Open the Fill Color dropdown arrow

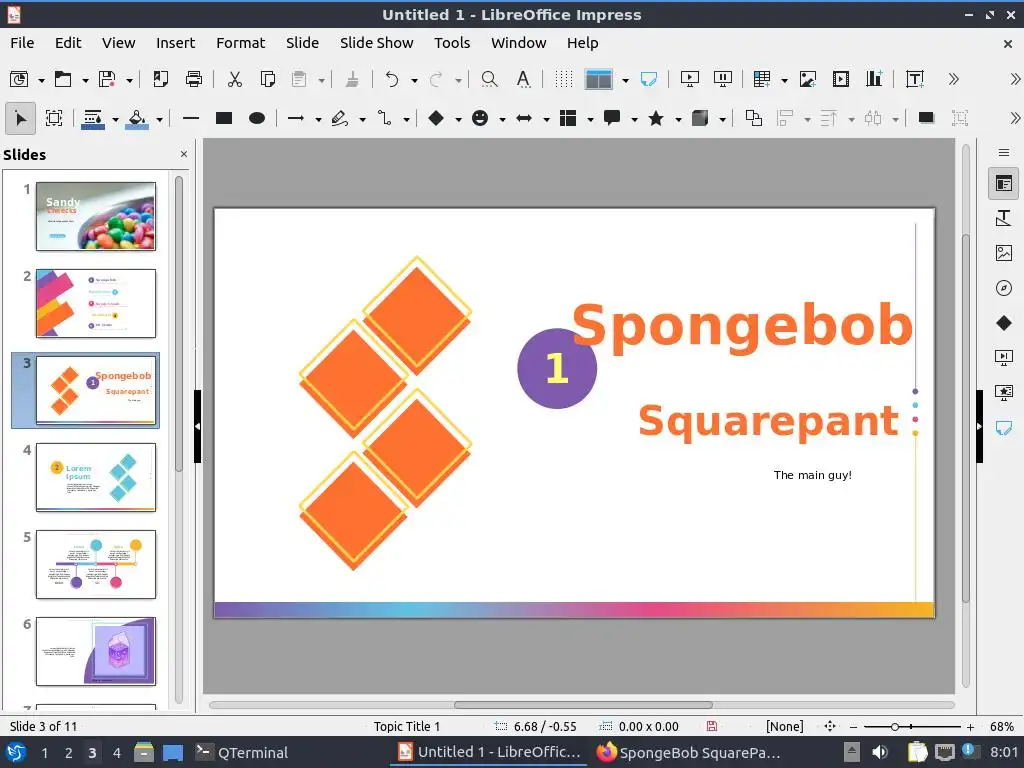159,120
